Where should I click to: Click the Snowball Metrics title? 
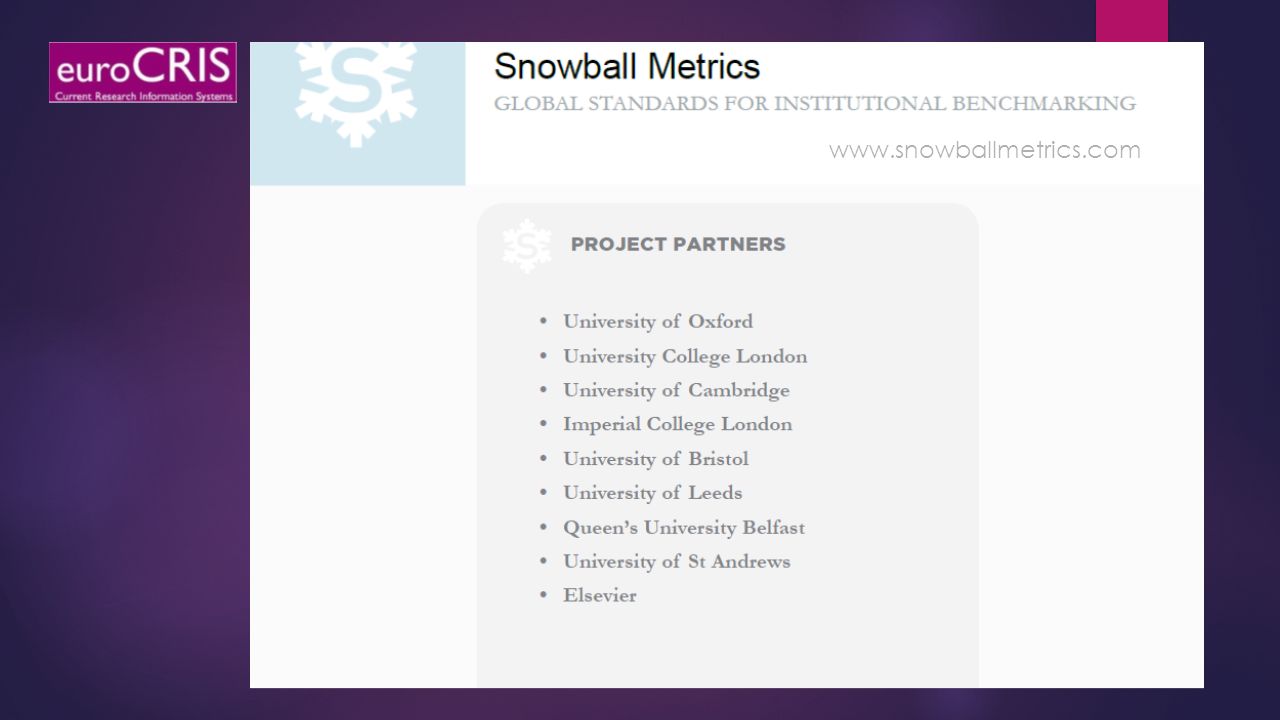click(627, 67)
